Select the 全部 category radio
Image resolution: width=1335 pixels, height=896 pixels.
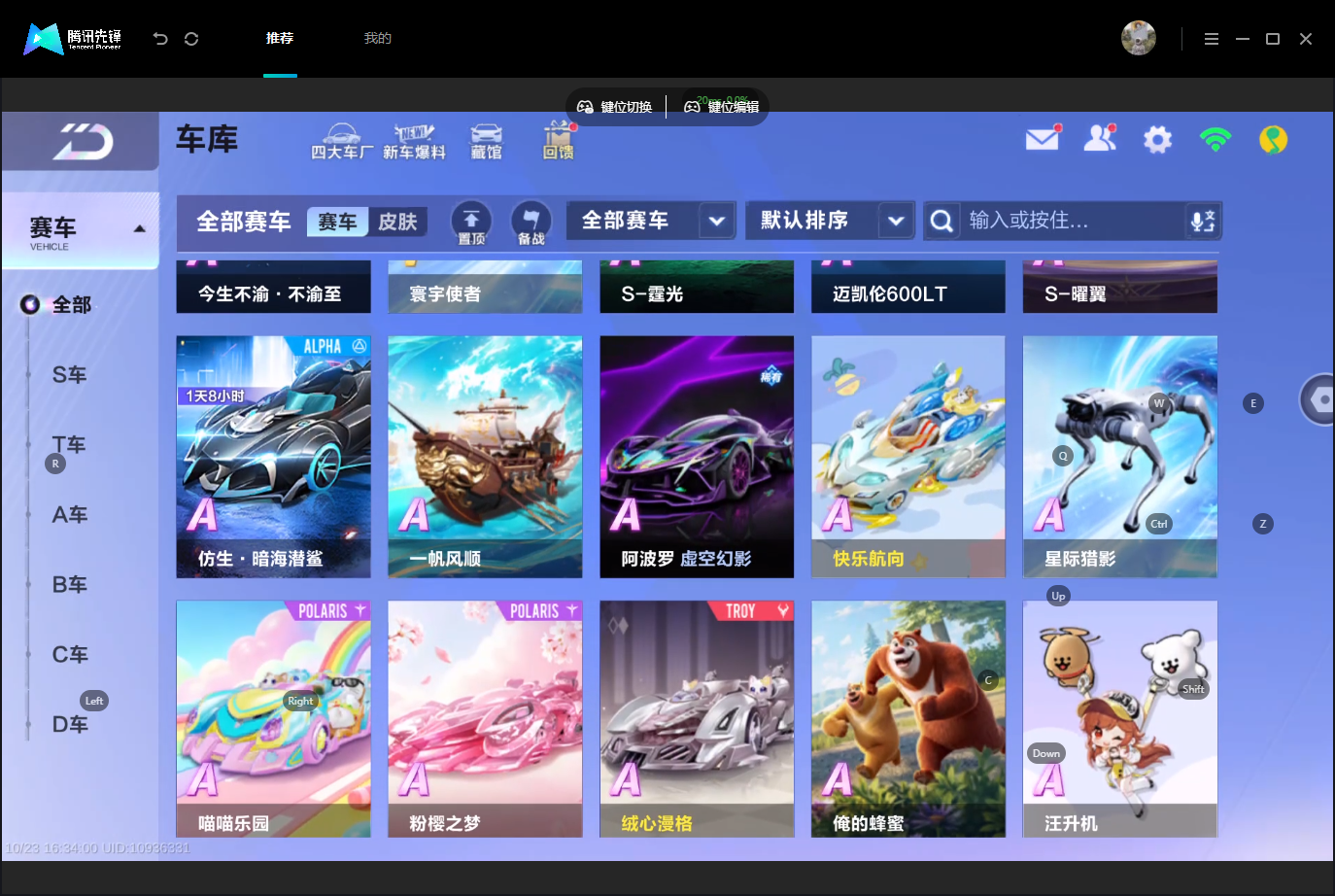[x=30, y=305]
